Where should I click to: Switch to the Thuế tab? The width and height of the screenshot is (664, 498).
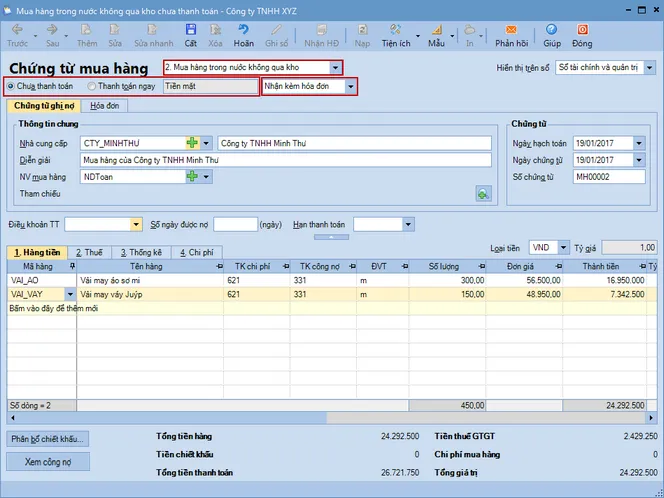click(x=86, y=253)
